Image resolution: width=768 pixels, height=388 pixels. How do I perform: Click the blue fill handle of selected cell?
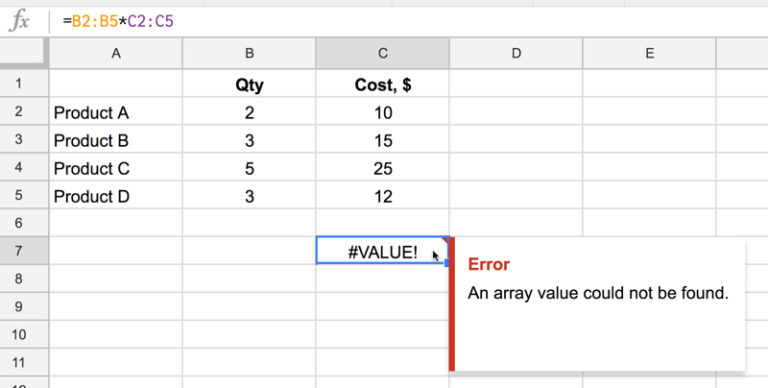click(446, 264)
